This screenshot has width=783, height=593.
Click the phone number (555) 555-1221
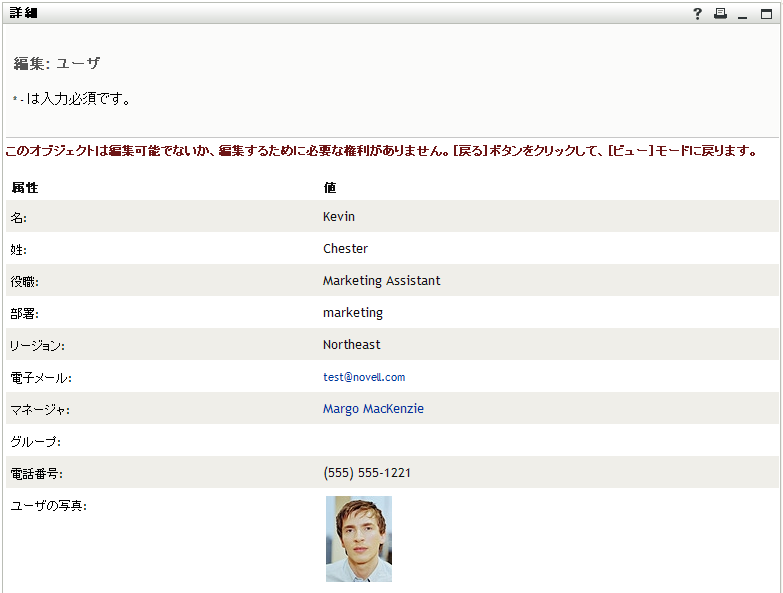pyautogui.click(x=367, y=473)
